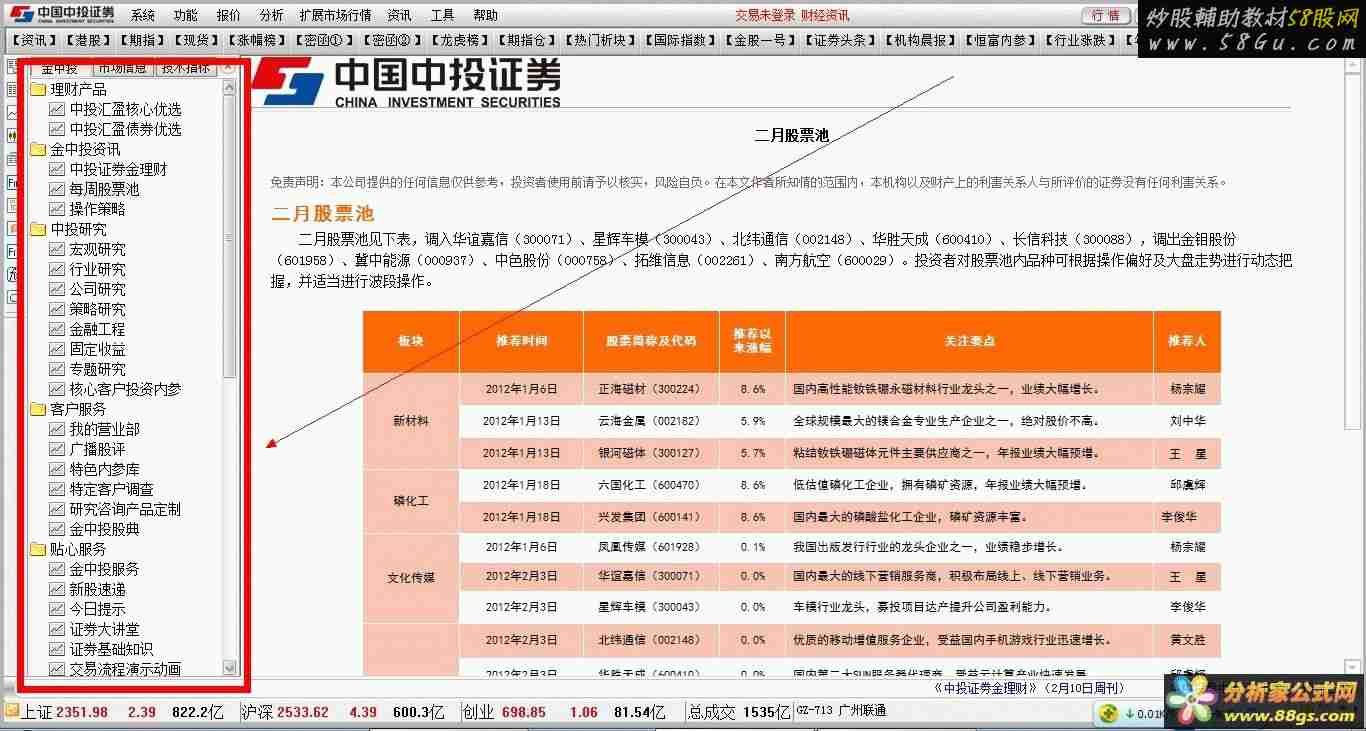The width and height of the screenshot is (1366, 731).
Task: Click chart icon beside 每周股票池
Action: pyautogui.click(x=57, y=189)
